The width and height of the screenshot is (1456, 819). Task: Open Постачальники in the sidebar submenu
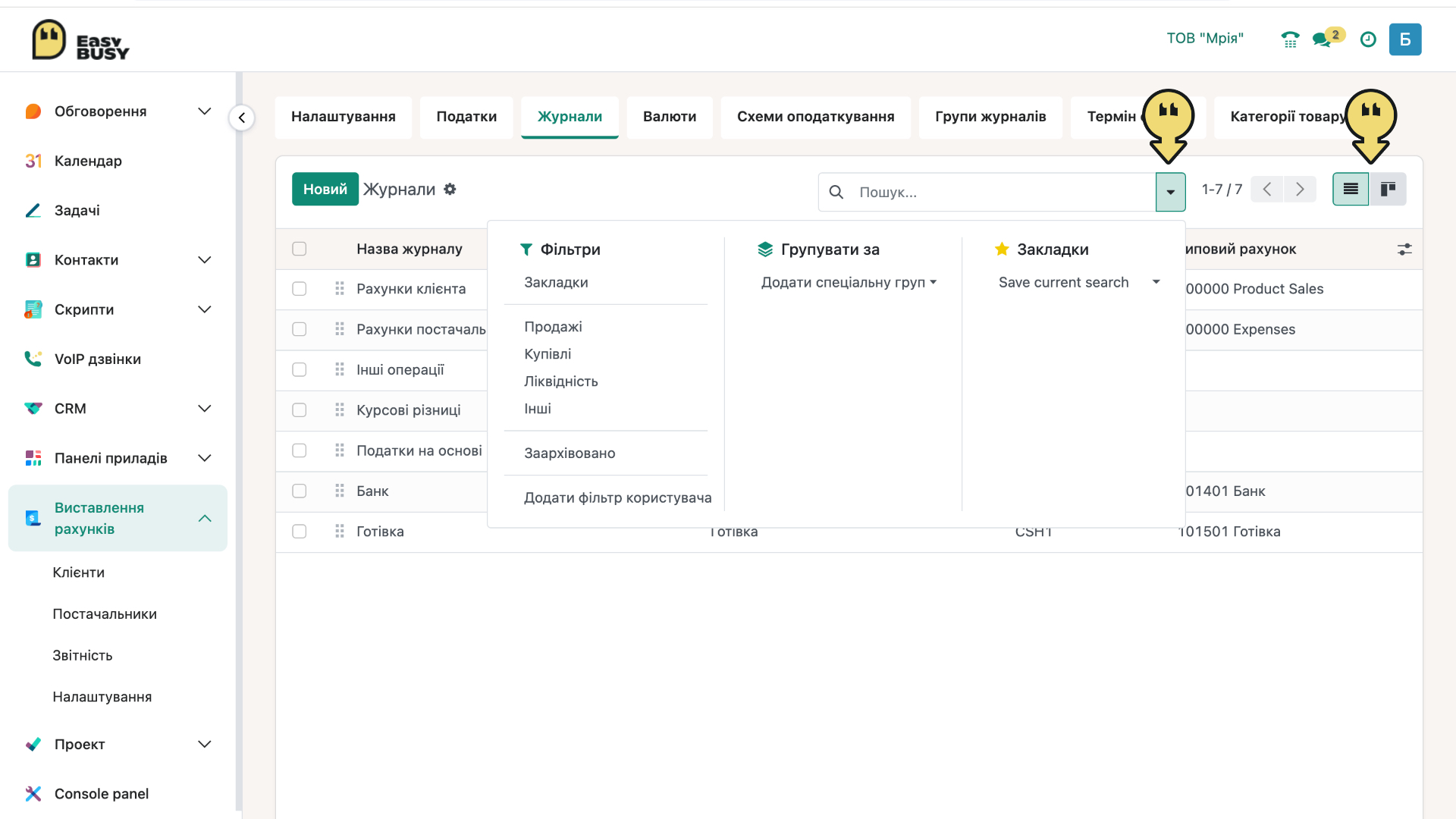click(105, 614)
